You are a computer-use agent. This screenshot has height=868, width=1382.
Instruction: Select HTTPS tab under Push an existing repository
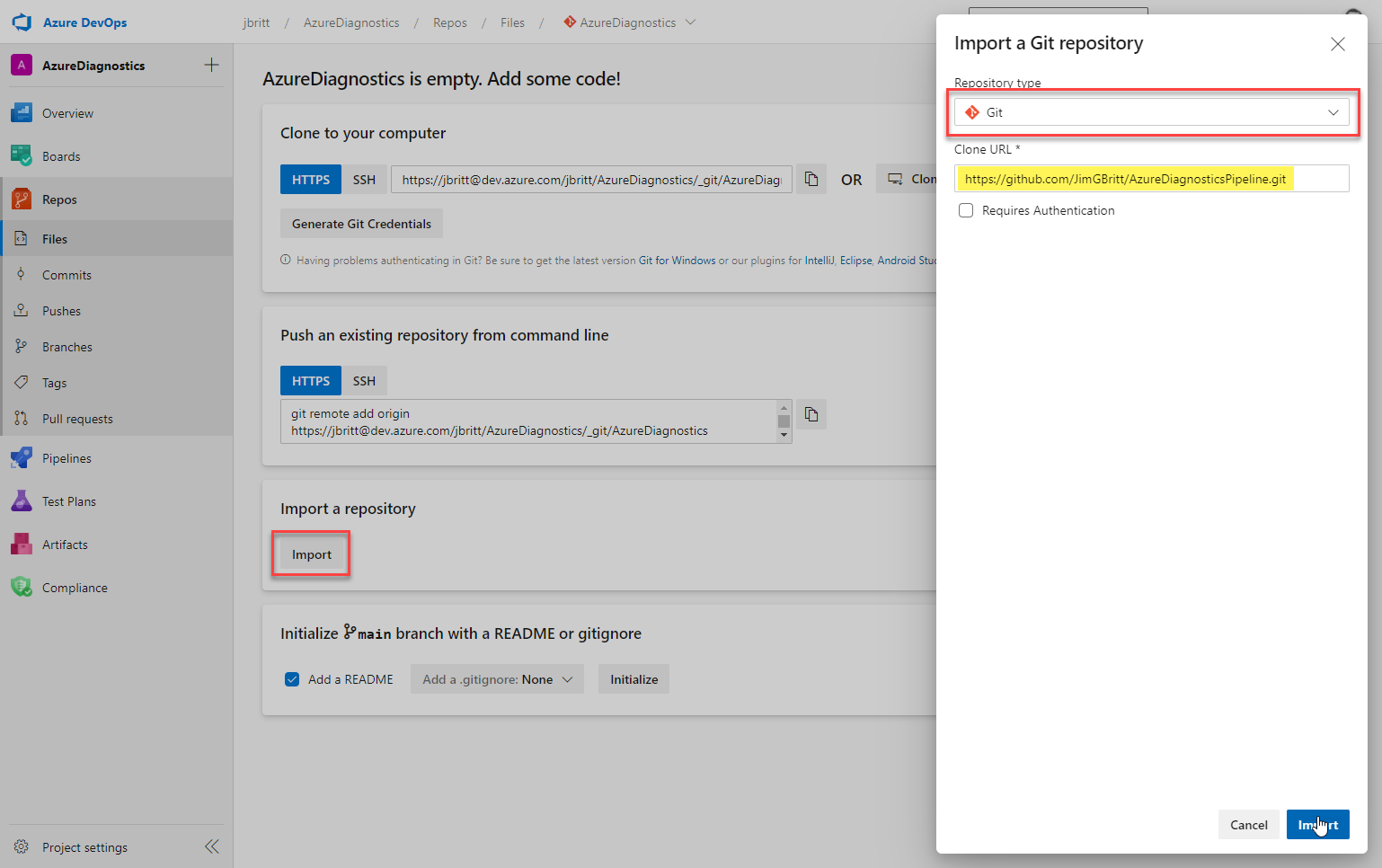point(311,381)
